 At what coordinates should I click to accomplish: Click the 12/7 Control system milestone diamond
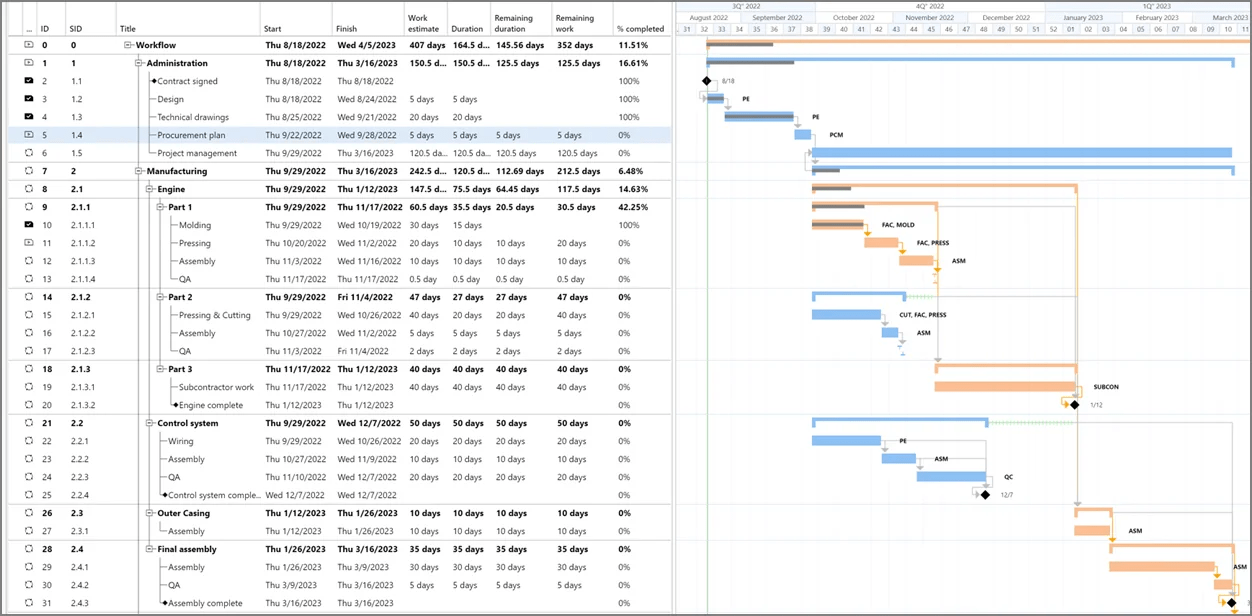pyautogui.click(x=985, y=495)
